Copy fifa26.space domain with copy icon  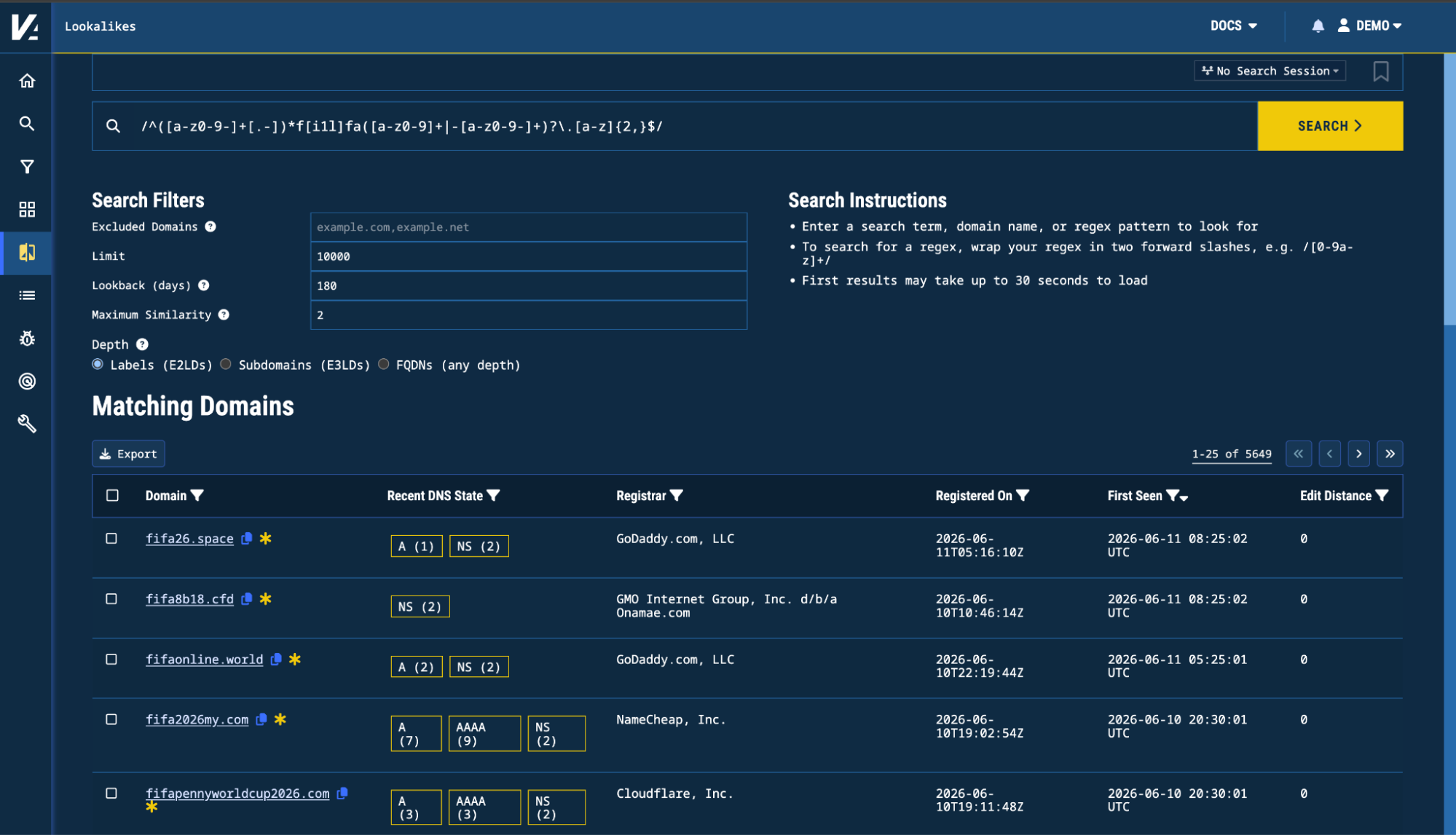pyautogui.click(x=246, y=538)
